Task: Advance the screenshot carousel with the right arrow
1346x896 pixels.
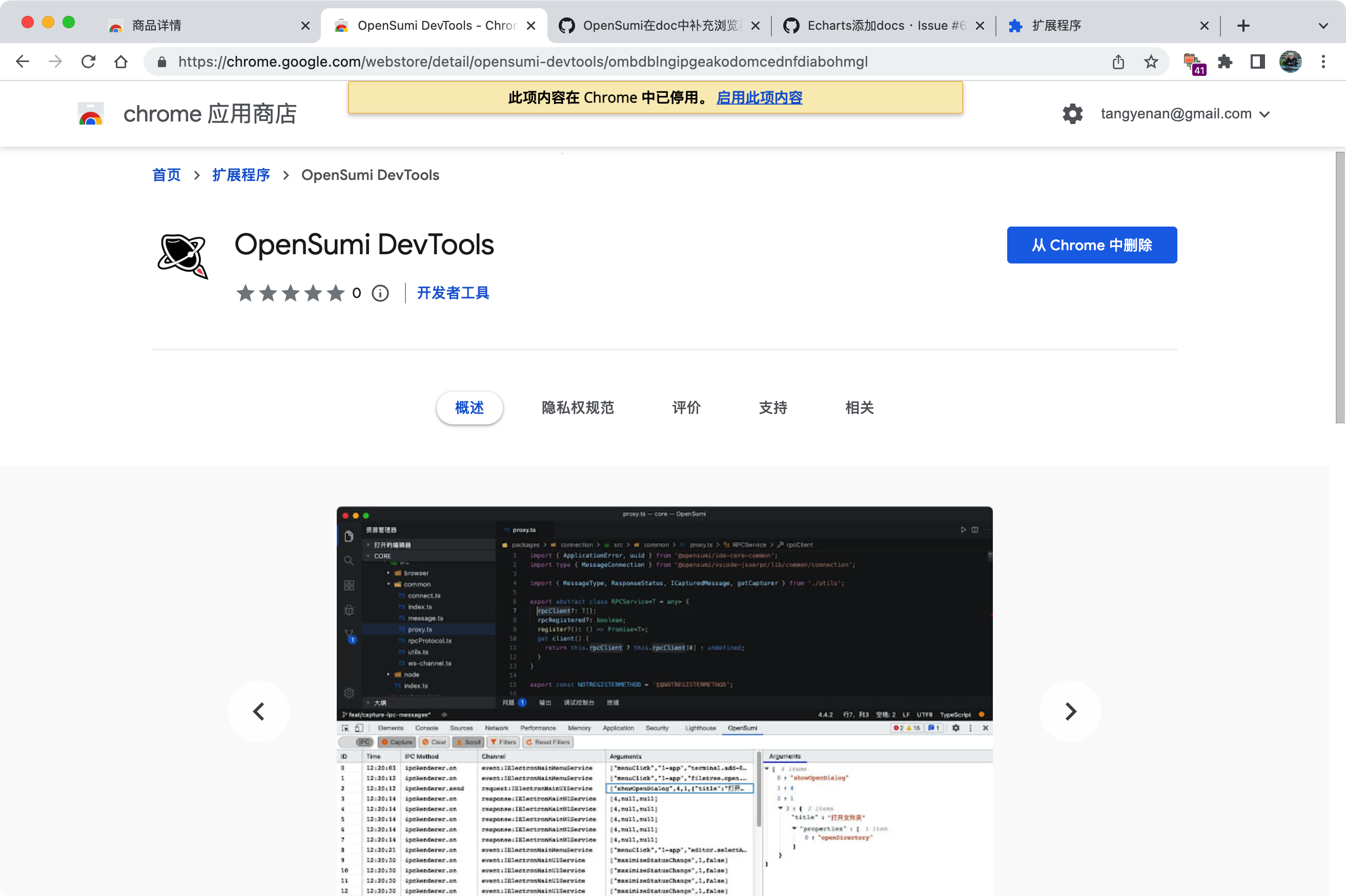Action: coord(1070,711)
